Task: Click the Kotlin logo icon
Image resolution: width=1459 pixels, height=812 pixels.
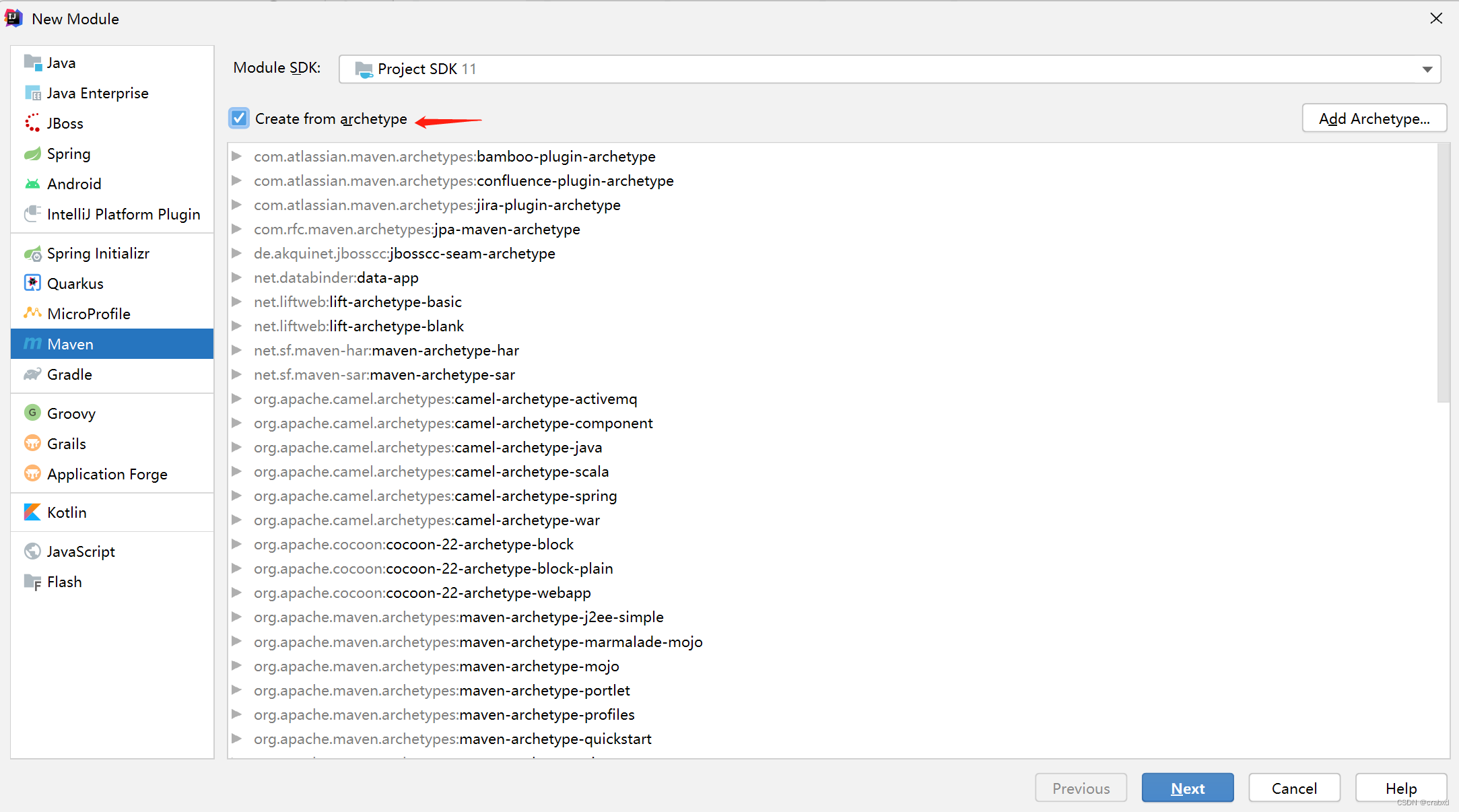Action: pyautogui.click(x=32, y=512)
